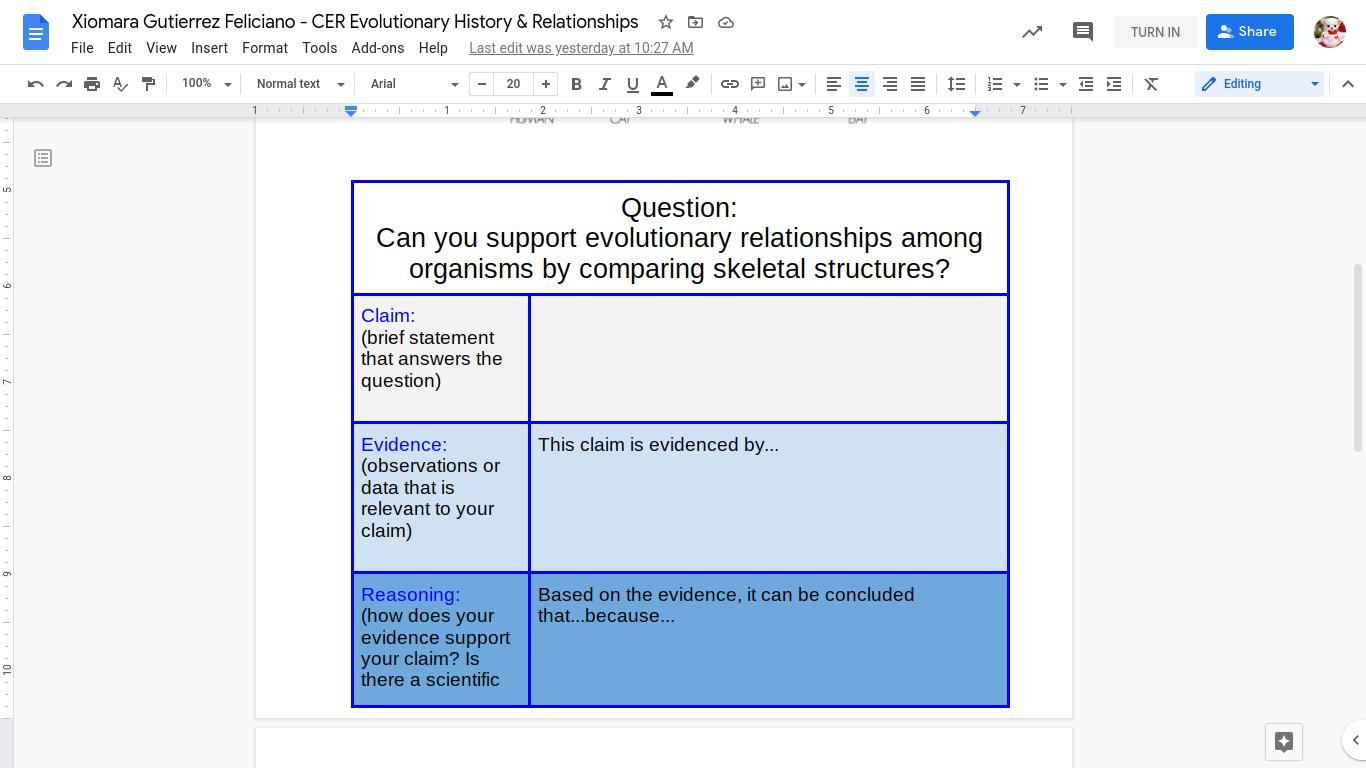Screen dimensions: 1366x768
Task: Open the Add-ons menu
Action: [377, 47]
